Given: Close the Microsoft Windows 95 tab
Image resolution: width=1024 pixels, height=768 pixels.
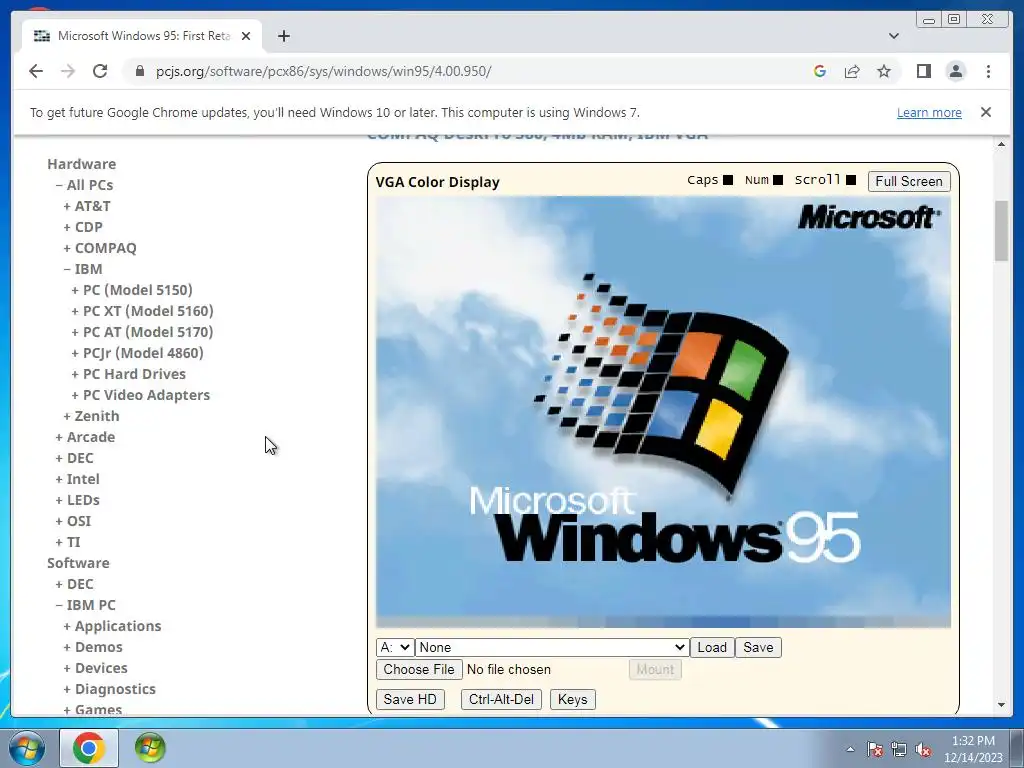Looking at the screenshot, I should [246, 36].
